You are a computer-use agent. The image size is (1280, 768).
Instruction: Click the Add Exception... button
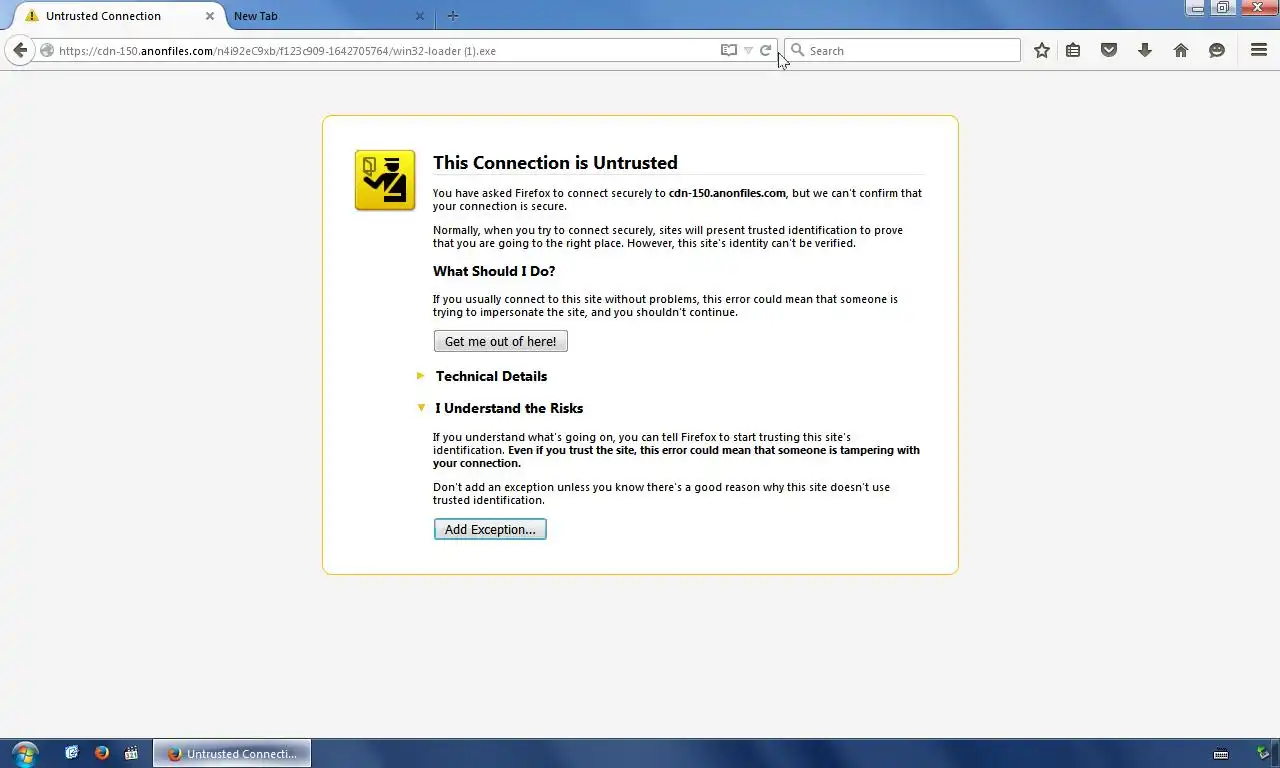(490, 529)
